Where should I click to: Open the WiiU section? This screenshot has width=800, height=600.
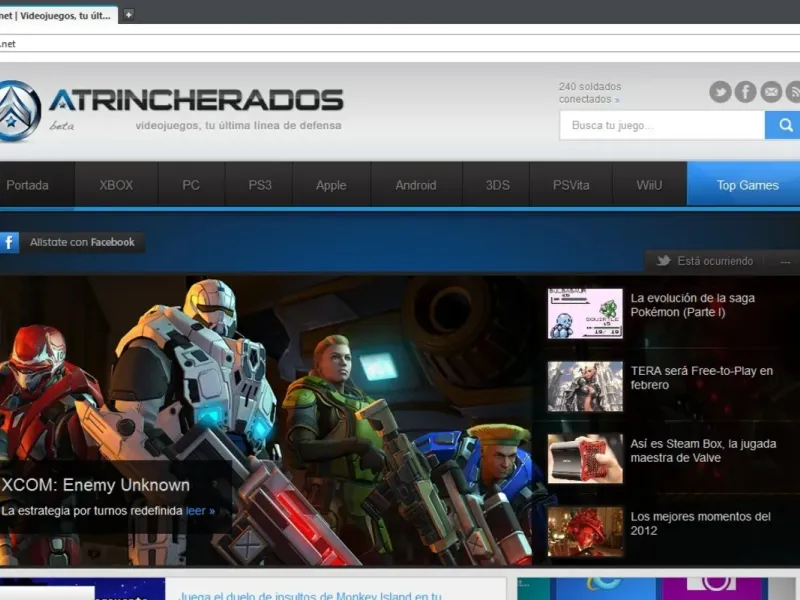[649, 185]
